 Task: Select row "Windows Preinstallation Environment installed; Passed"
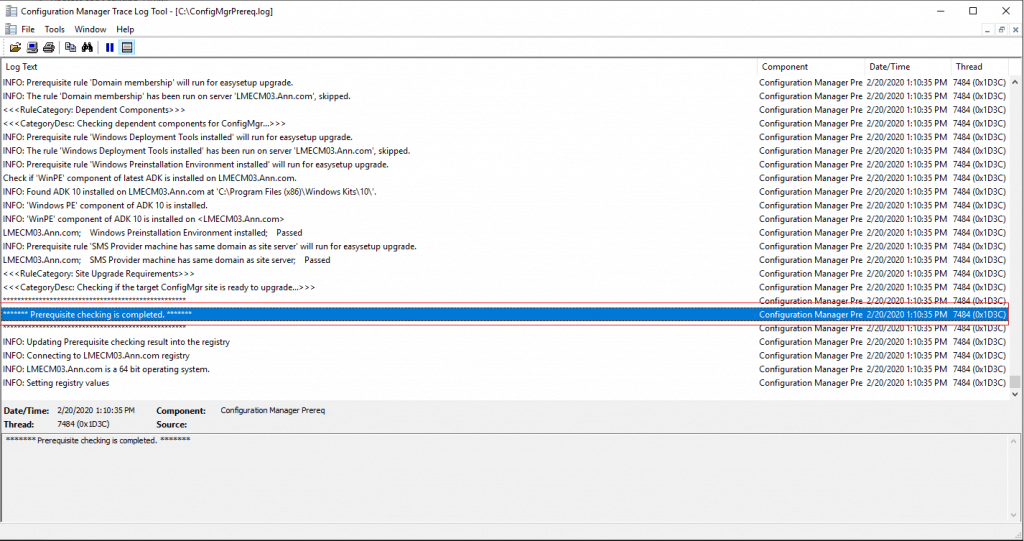click(505, 233)
